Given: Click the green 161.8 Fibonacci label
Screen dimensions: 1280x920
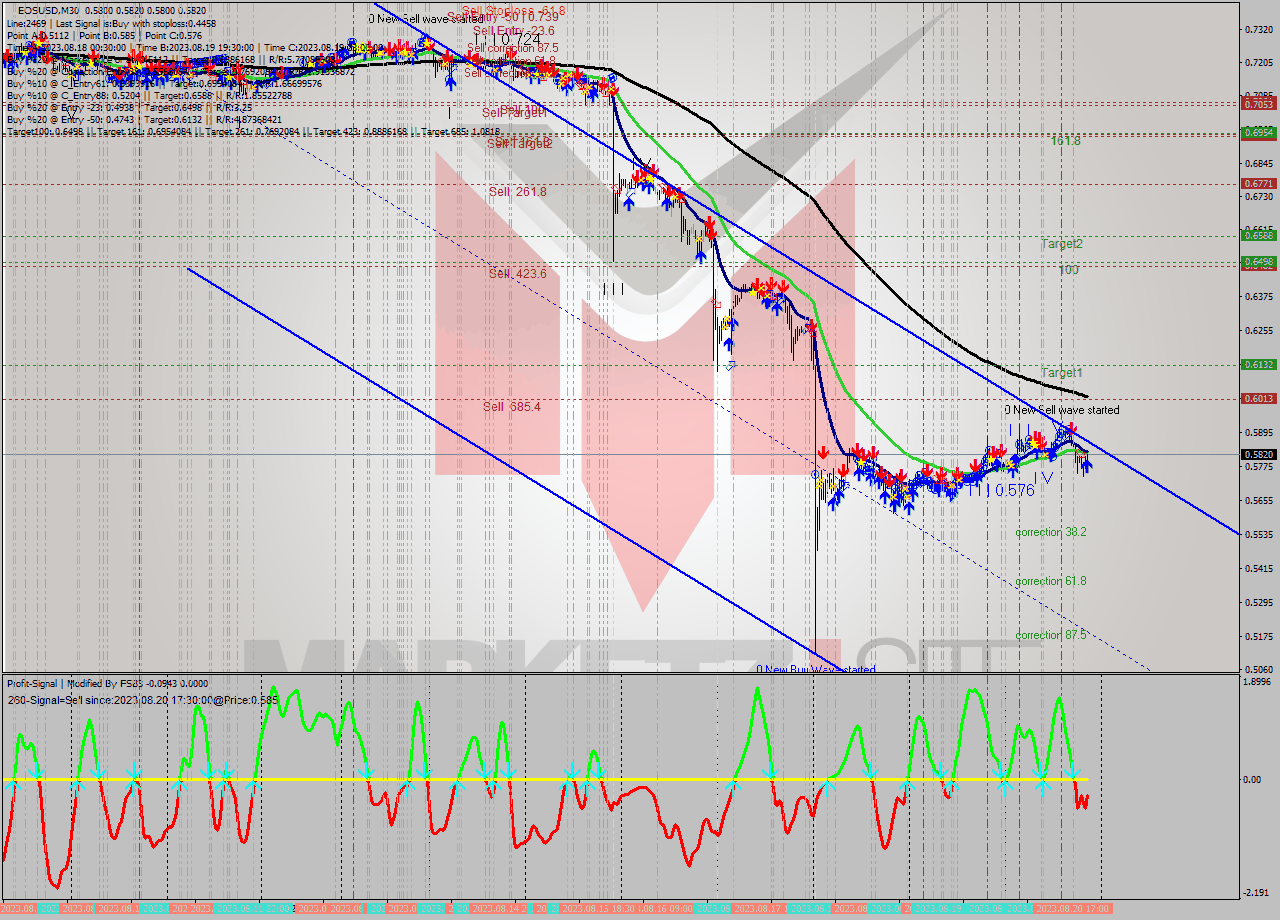Looking at the screenshot, I should 1065,141.
